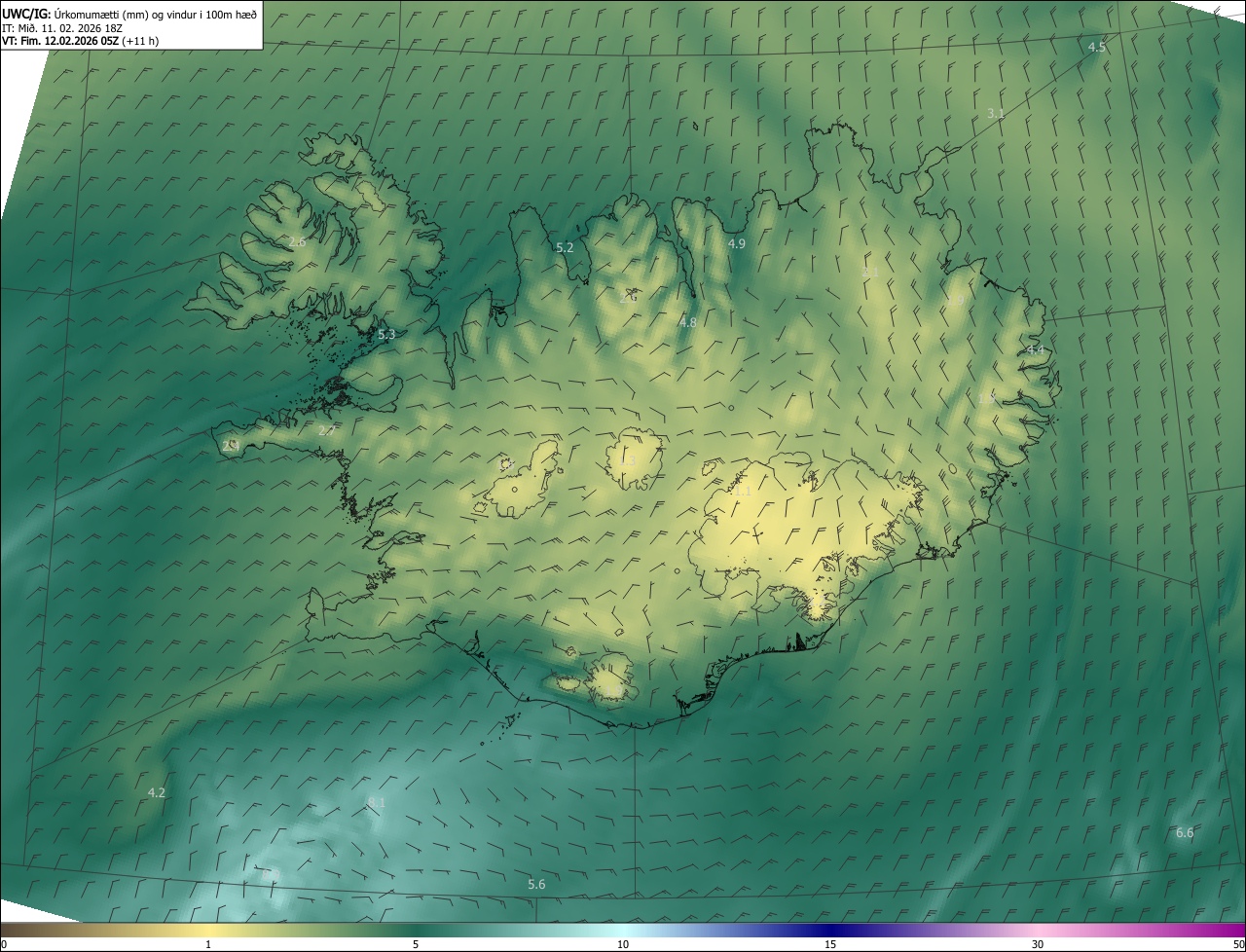The height and width of the screenshot is (952, 1246).
Task: Click the colorbar tick label 1
Action: 208,944
